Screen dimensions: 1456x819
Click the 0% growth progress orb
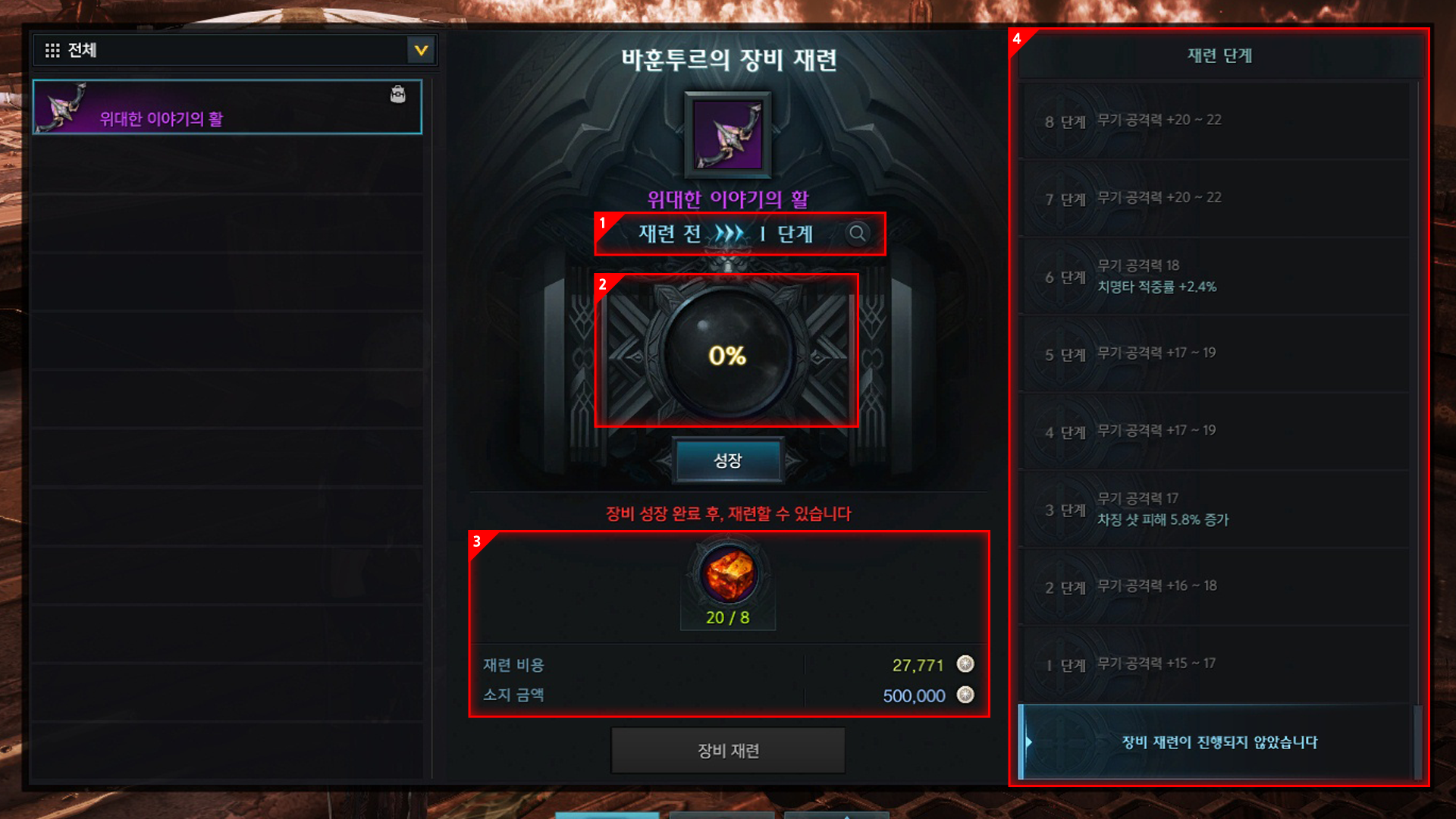click(x=727, y=354)
